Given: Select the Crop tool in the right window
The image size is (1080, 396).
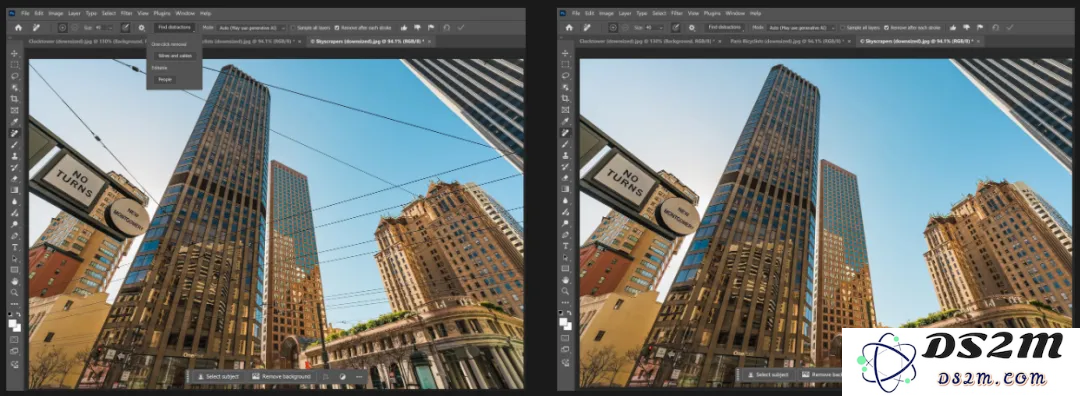Looking at the screenshot, I should [x=565, y=98].
